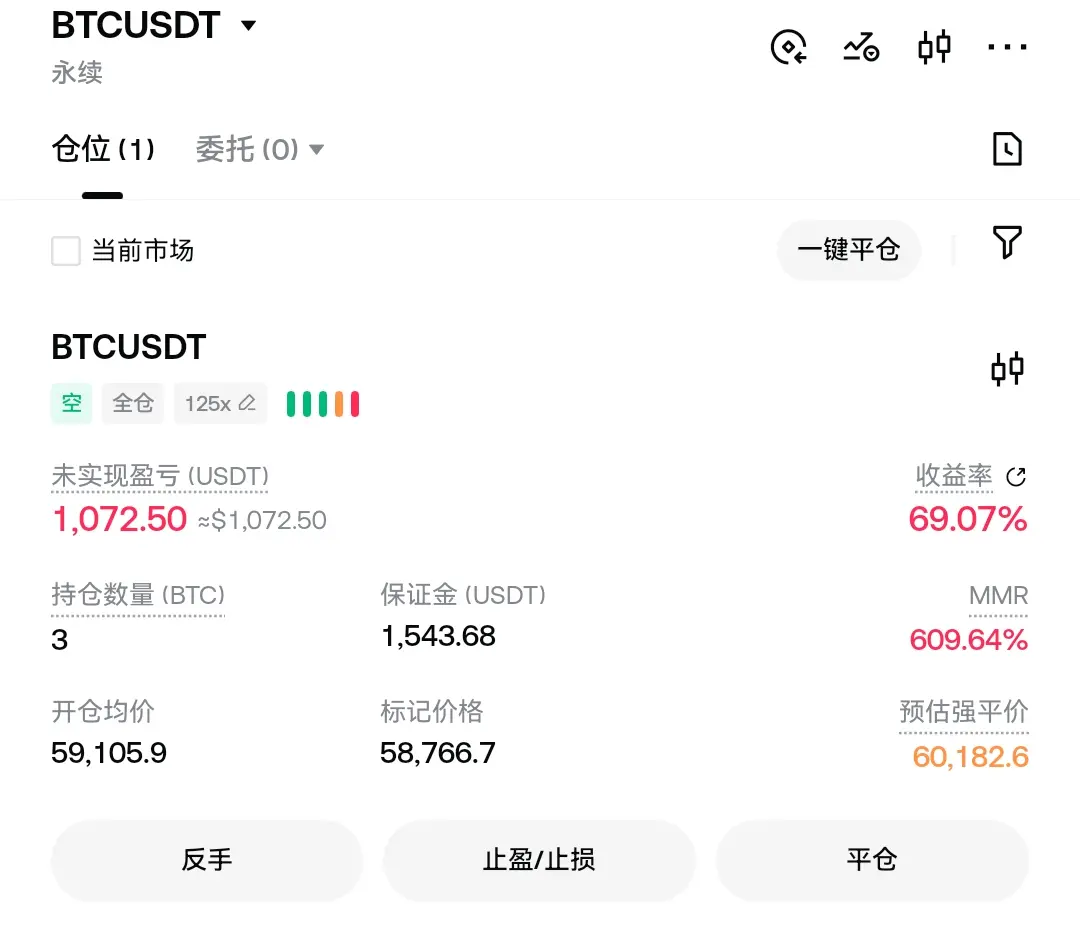Click the 一键平仓 button
Screen dimensions: 1080x939
pos(849,249)
